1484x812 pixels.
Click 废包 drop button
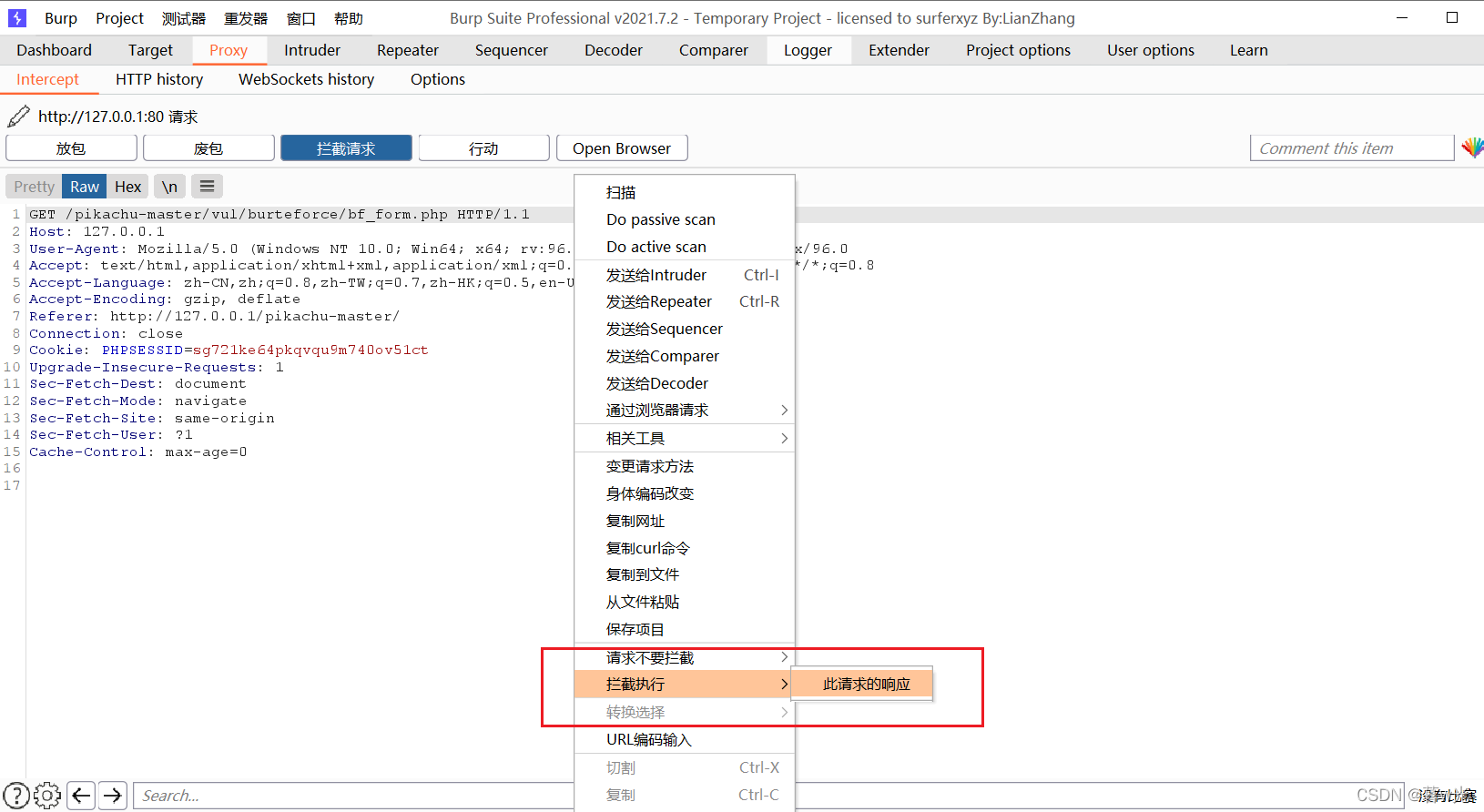(x=208, y=148)
